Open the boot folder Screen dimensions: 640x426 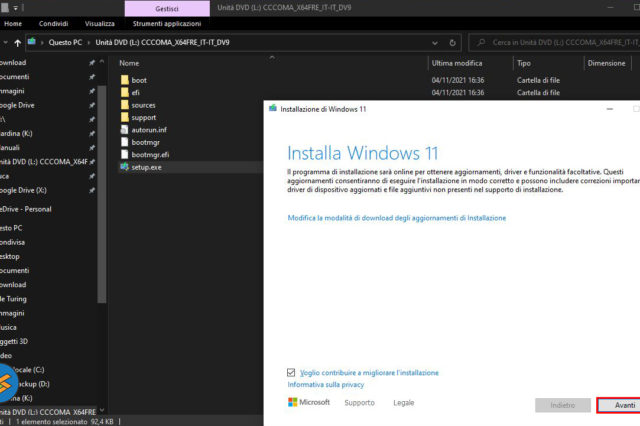(139, 79)
